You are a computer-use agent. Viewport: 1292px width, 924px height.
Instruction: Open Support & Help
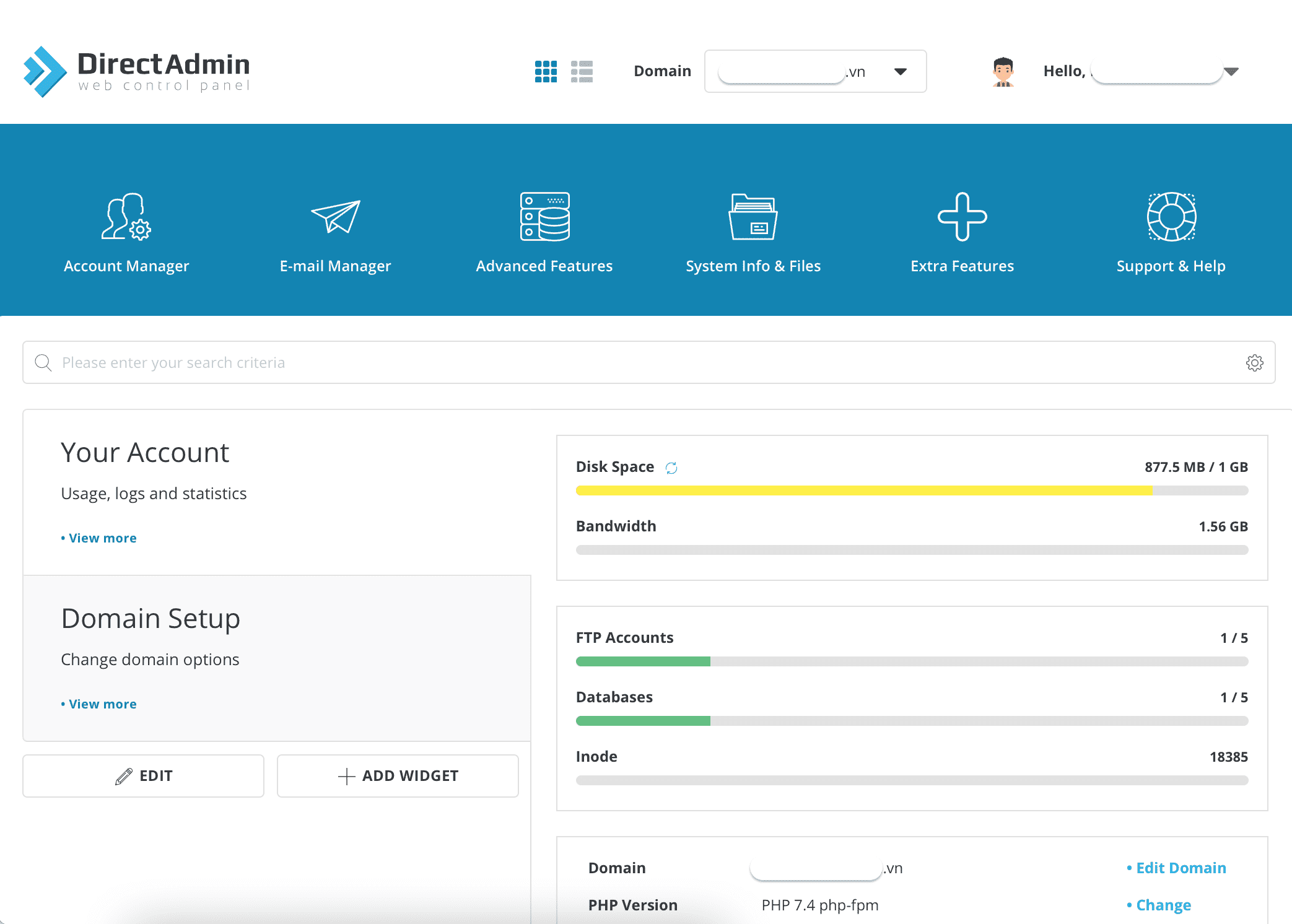click(x=1171, y=232)
